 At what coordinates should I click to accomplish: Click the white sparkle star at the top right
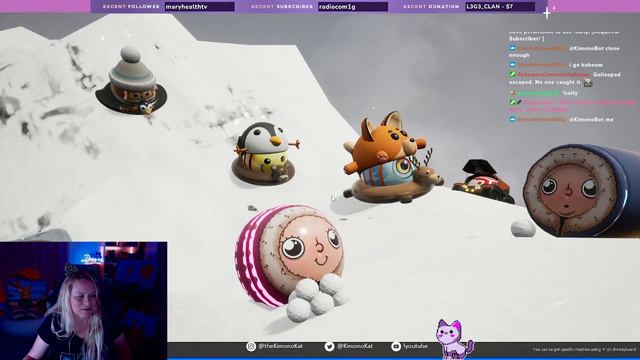coord(547,13)
